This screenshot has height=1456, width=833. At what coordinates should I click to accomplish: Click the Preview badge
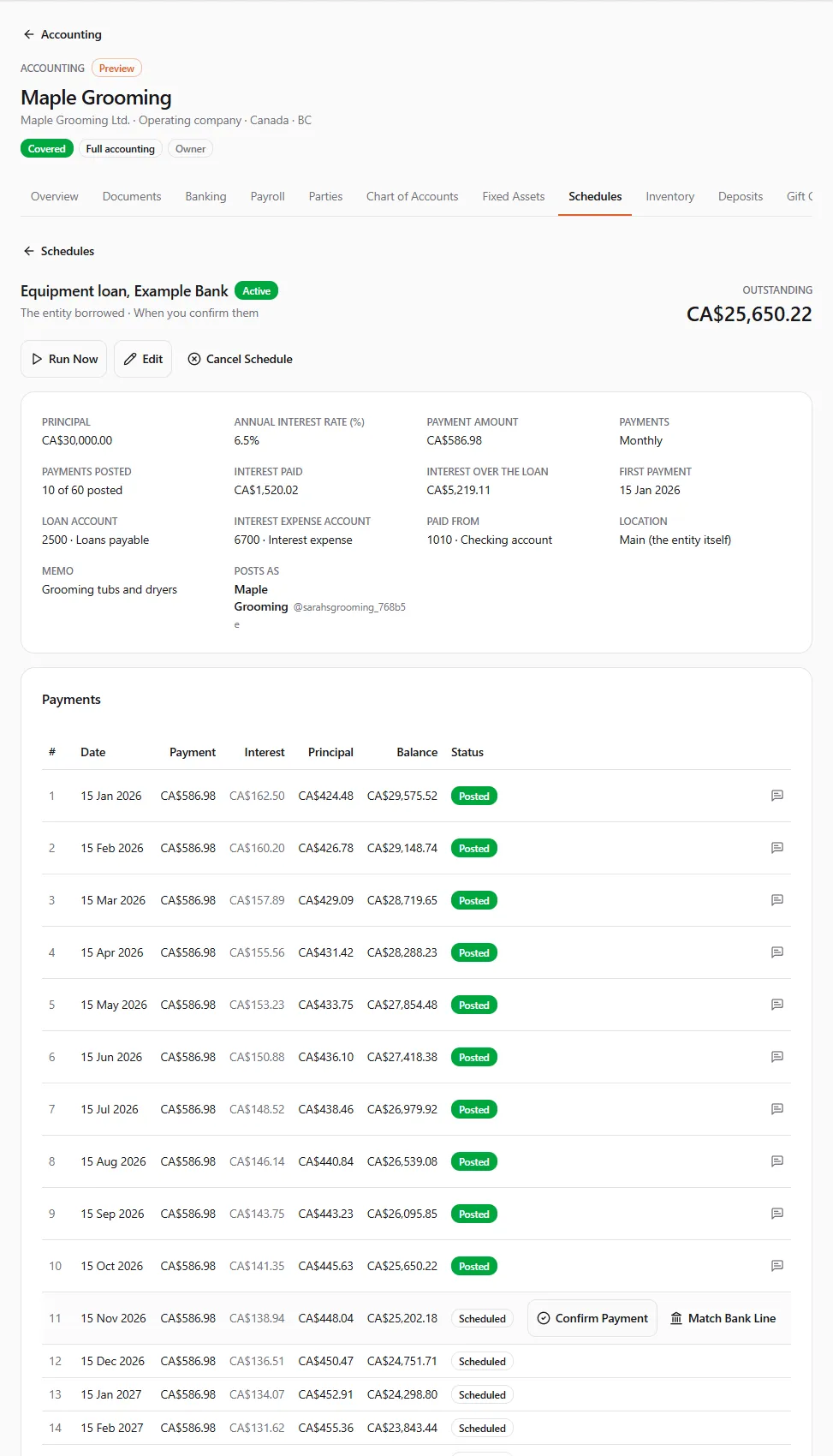tap(116, 69)
